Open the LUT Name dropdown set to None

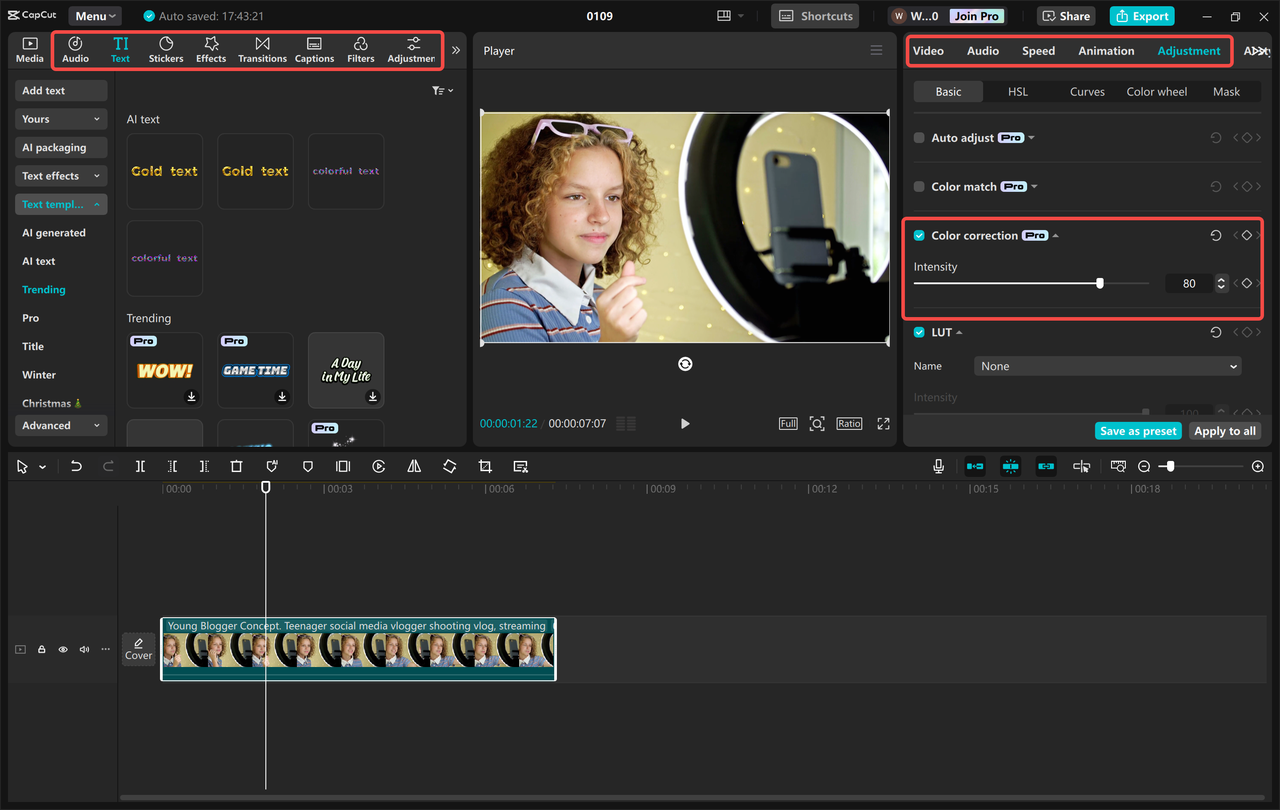click(1107, 366)
